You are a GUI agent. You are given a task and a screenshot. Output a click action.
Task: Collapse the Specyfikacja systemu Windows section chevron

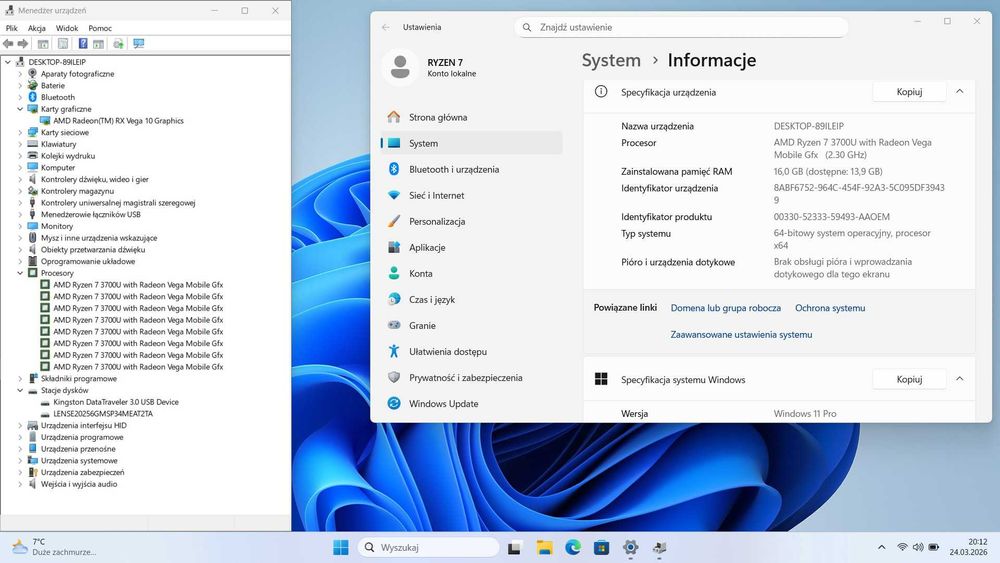pyautogui.click(x=959, y=379)
